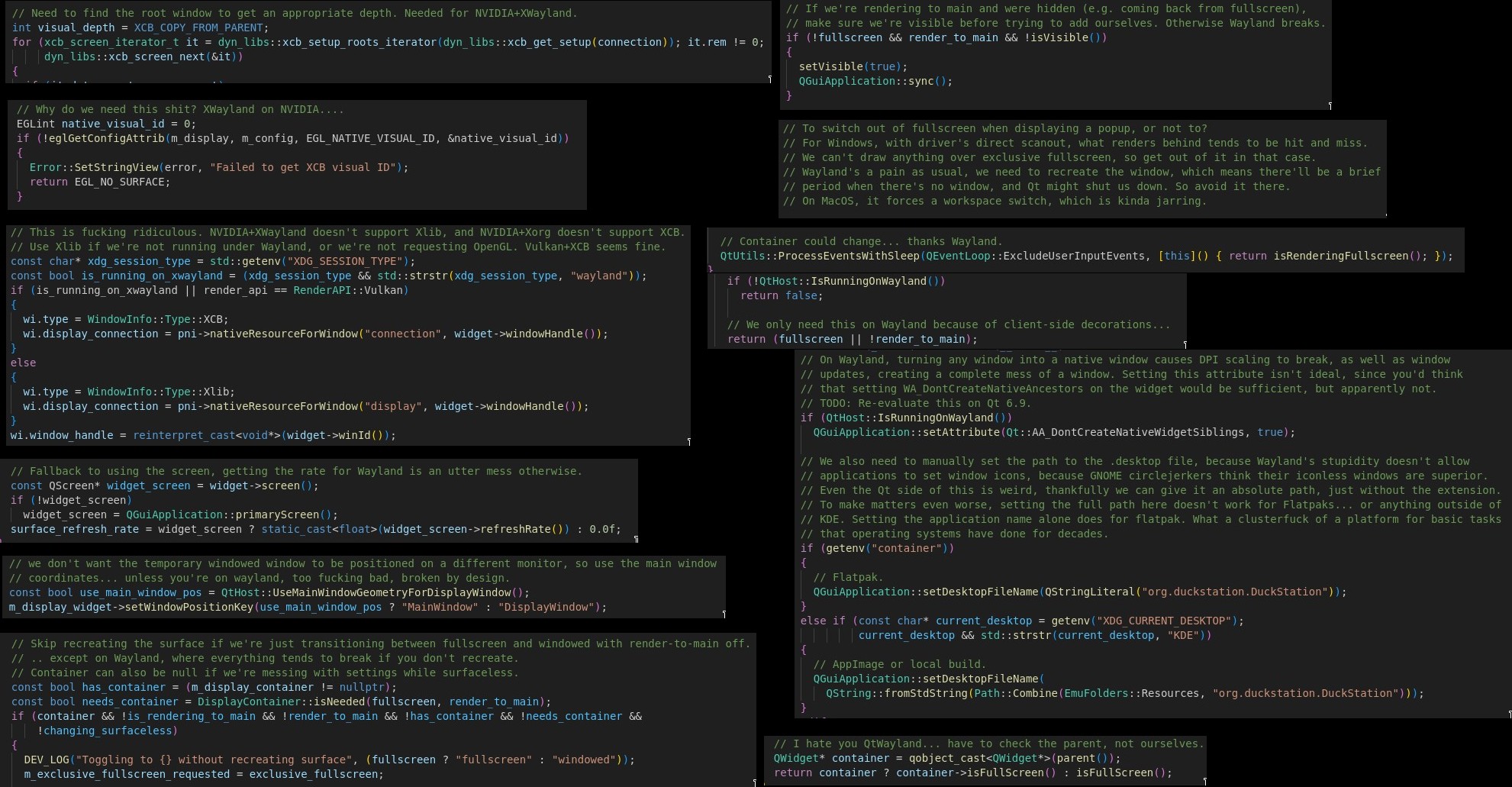Click the nativeResourceForWindow("display") line
Image resolution: width=1512 pixels, height=787 pixels.
click(x=306, y=406)
